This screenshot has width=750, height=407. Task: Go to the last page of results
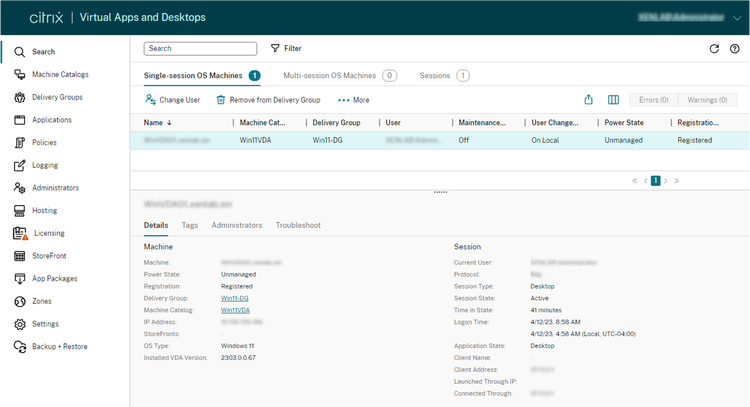click(x=676, y=181)
